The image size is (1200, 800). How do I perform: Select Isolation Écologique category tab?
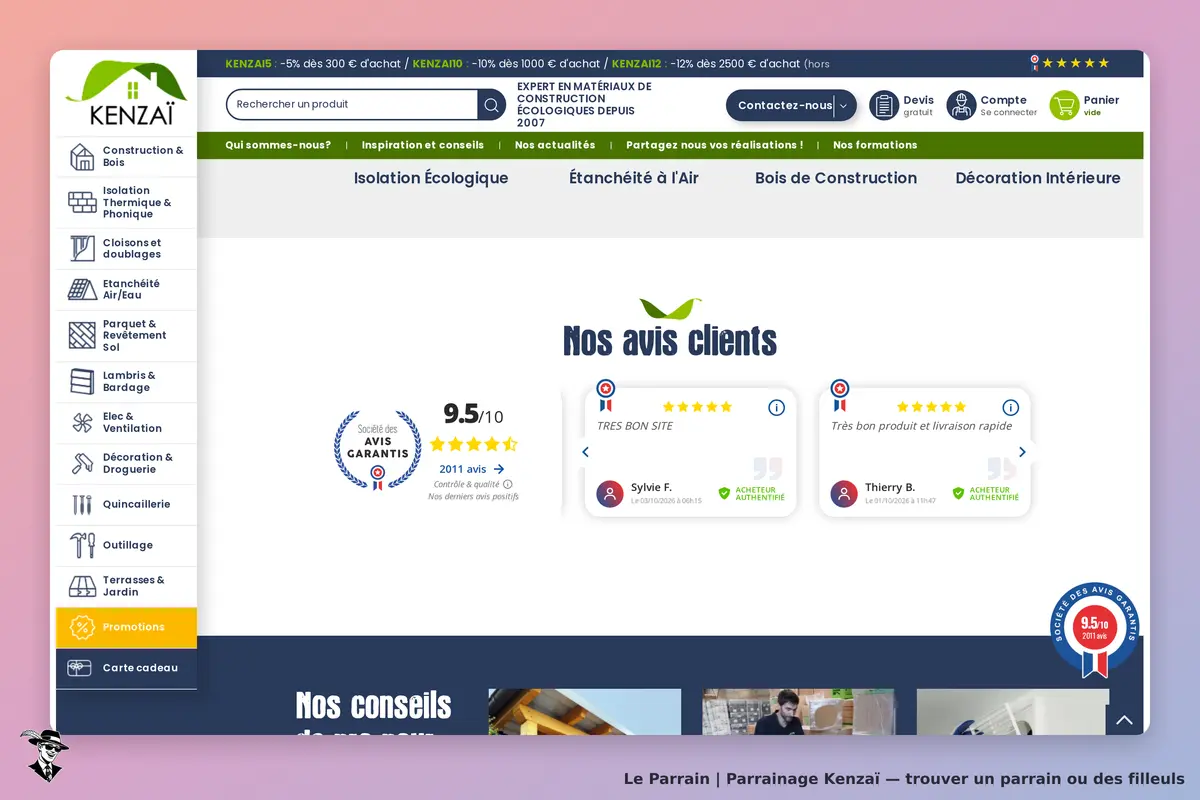click(431, 178)
